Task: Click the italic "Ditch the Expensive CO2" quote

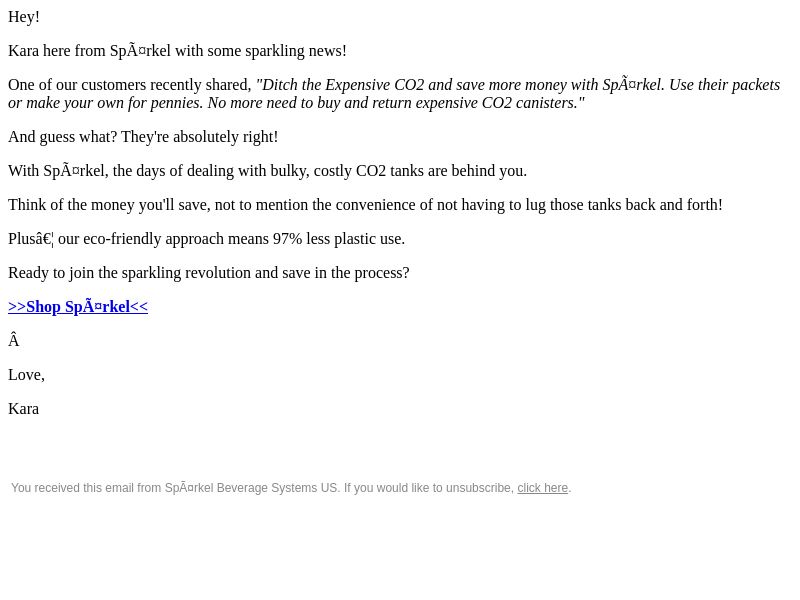Action: pos(339,85)
